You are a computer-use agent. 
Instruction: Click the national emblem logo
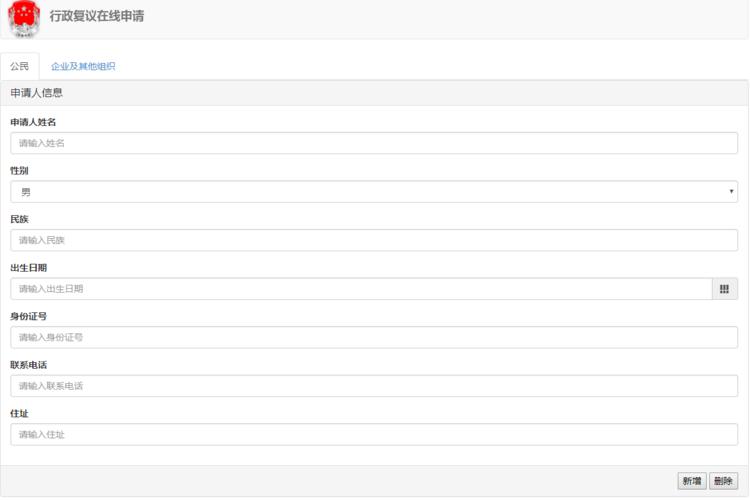click(x=23, y=19)
